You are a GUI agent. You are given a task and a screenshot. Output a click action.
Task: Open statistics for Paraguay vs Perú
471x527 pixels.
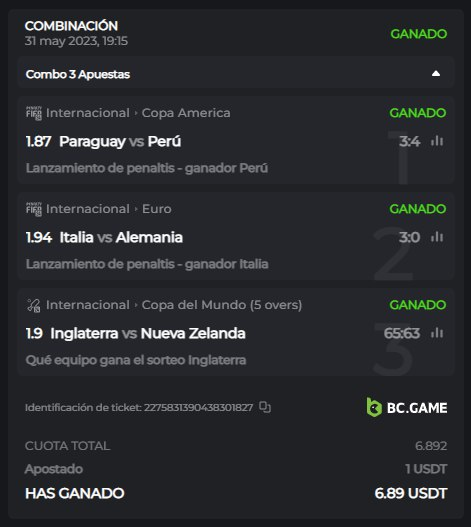tap(437, 141)
